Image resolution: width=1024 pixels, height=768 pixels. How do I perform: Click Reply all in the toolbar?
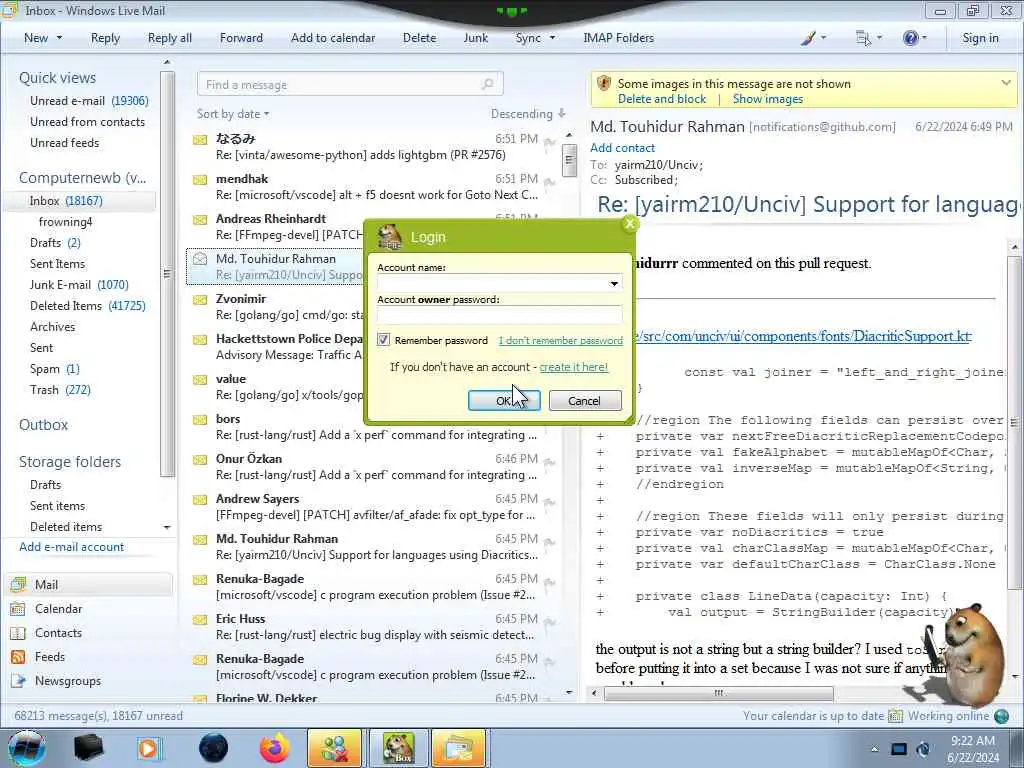(170, 38)
